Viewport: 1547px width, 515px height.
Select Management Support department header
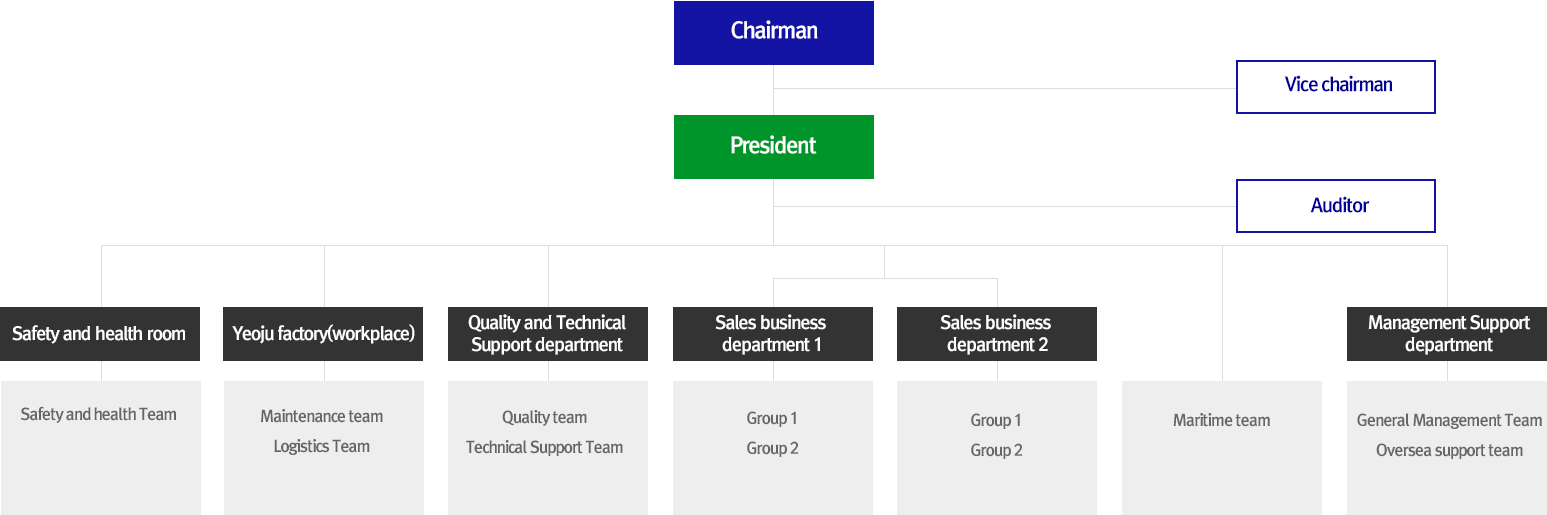[x=1447, y=334]
